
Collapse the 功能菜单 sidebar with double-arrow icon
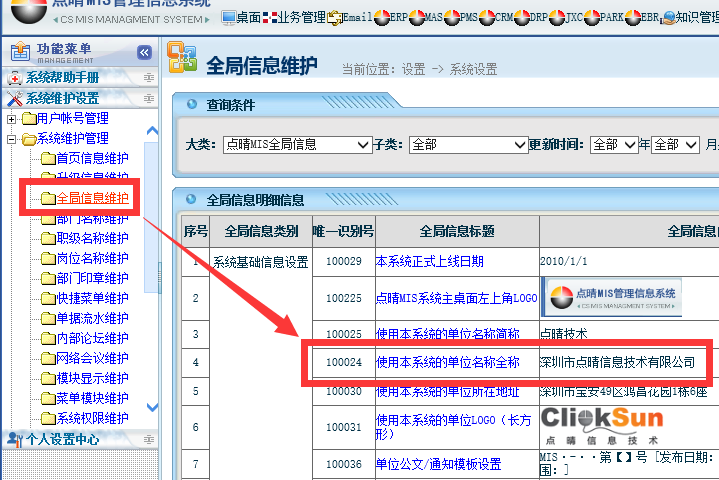tap(144, 52)
